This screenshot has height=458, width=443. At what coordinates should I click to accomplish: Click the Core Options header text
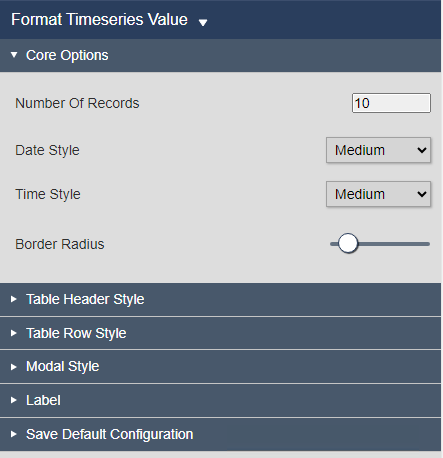(x=67, y=55)
